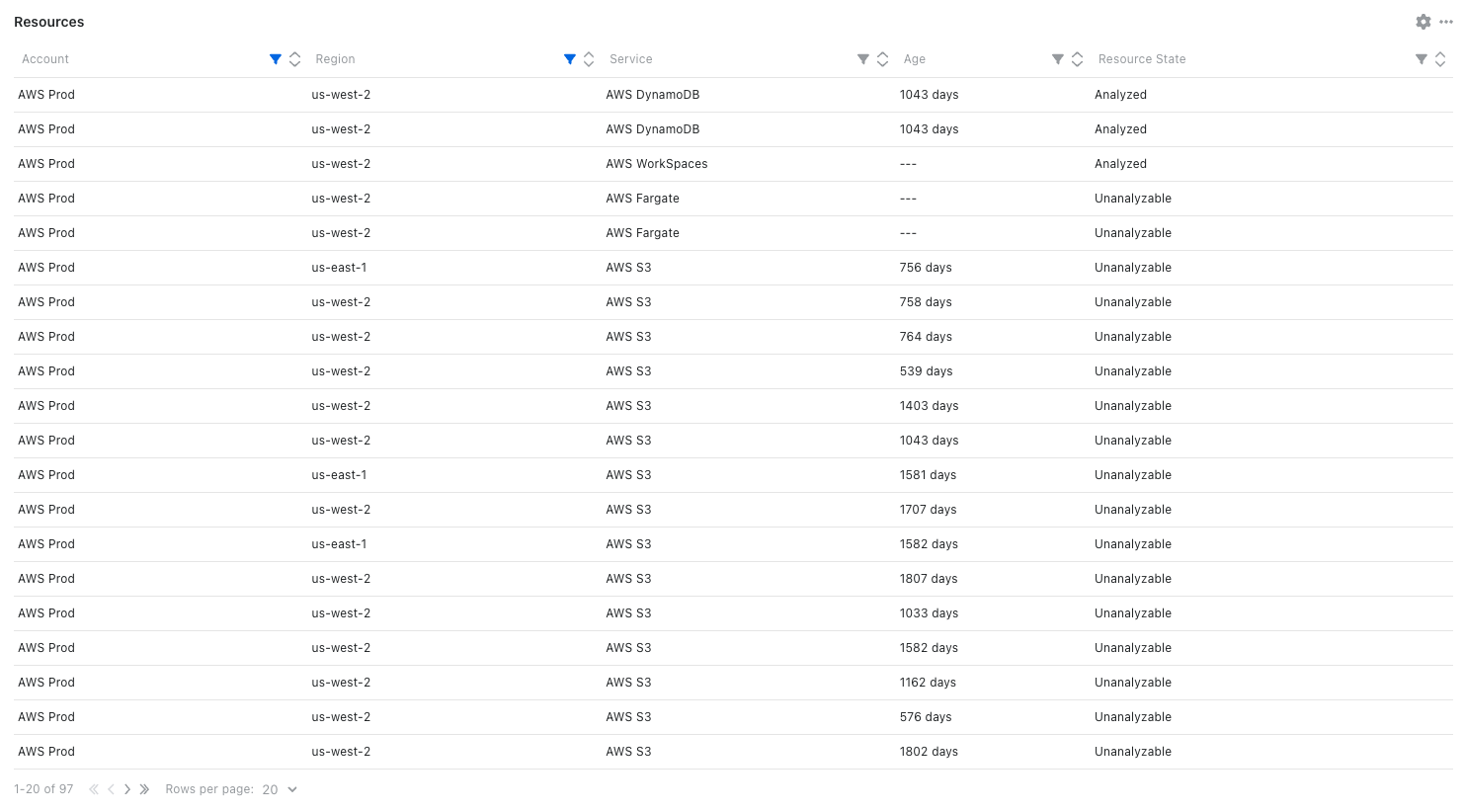The image size is (1464, 812).
Task: Select the 1802 days age cell
Action: [x=929, y=752]
